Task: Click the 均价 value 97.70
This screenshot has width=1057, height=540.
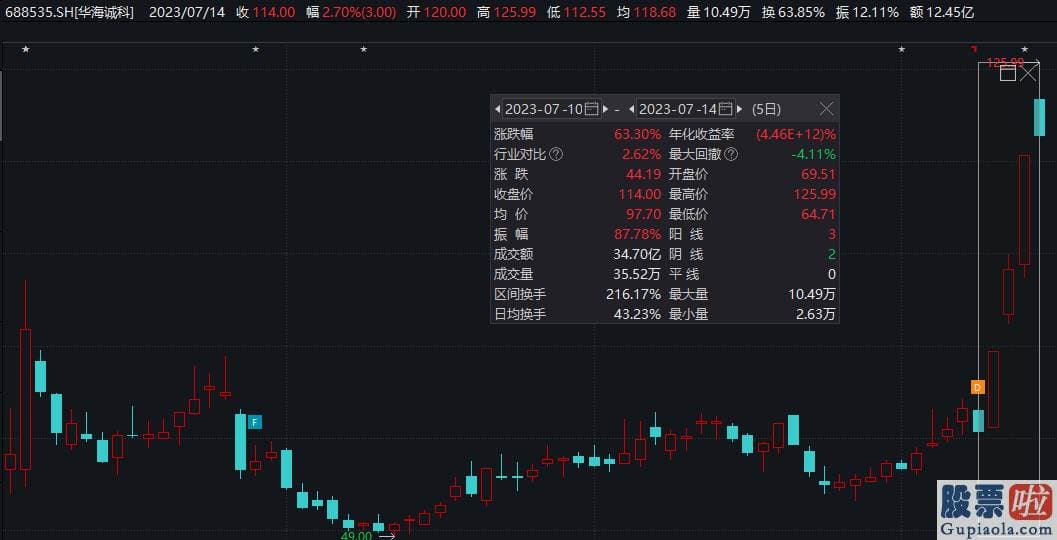Action: pyautogui.click(x=644, y=214)
